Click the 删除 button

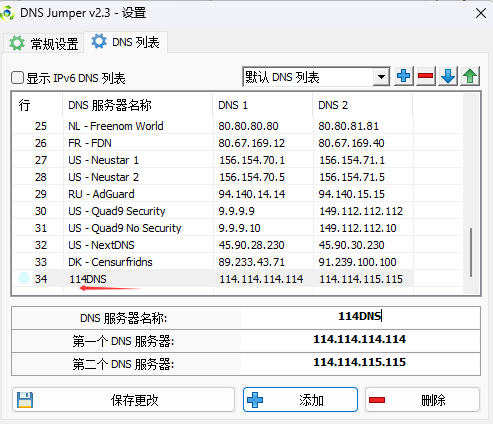tap(422, 400)
